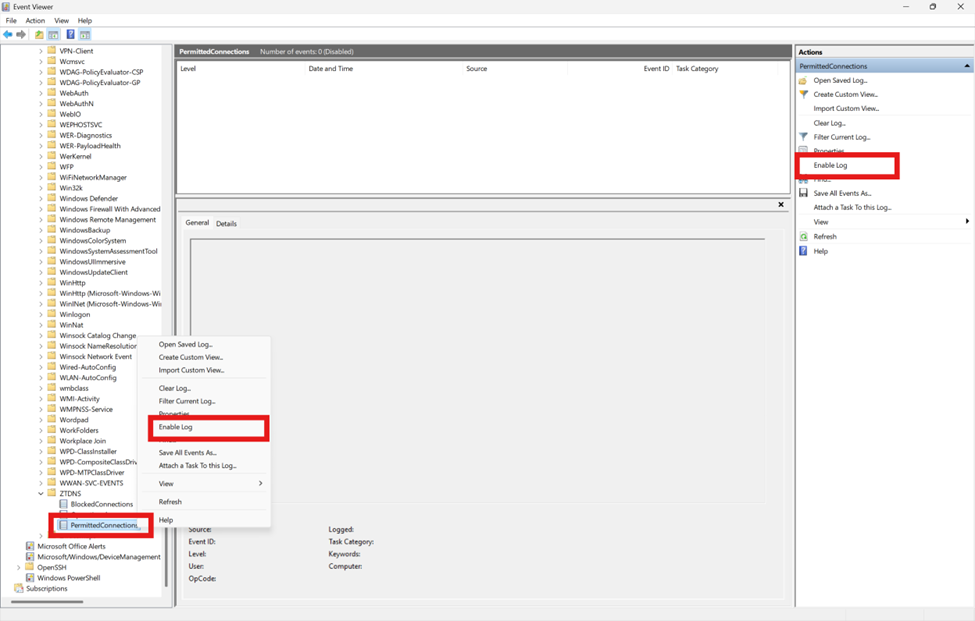Click the export toolbar icon
Screen dimensions: 975x621
[38, 33]
